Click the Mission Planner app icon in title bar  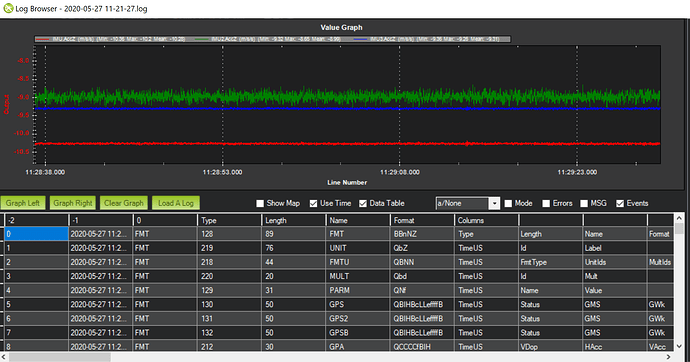(x=8, y=8)
